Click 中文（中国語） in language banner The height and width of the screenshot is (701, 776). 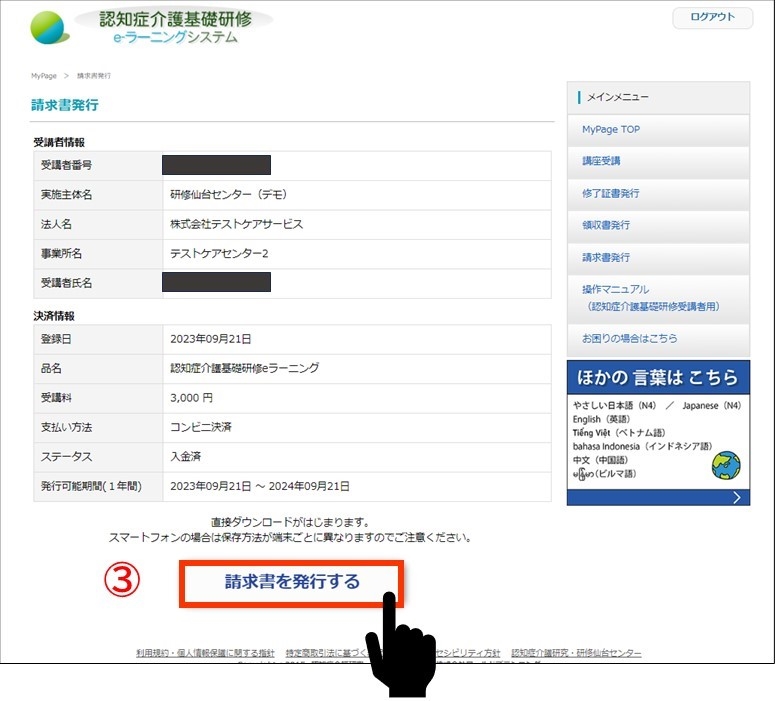pyautogui.click(x=600, y=460)
